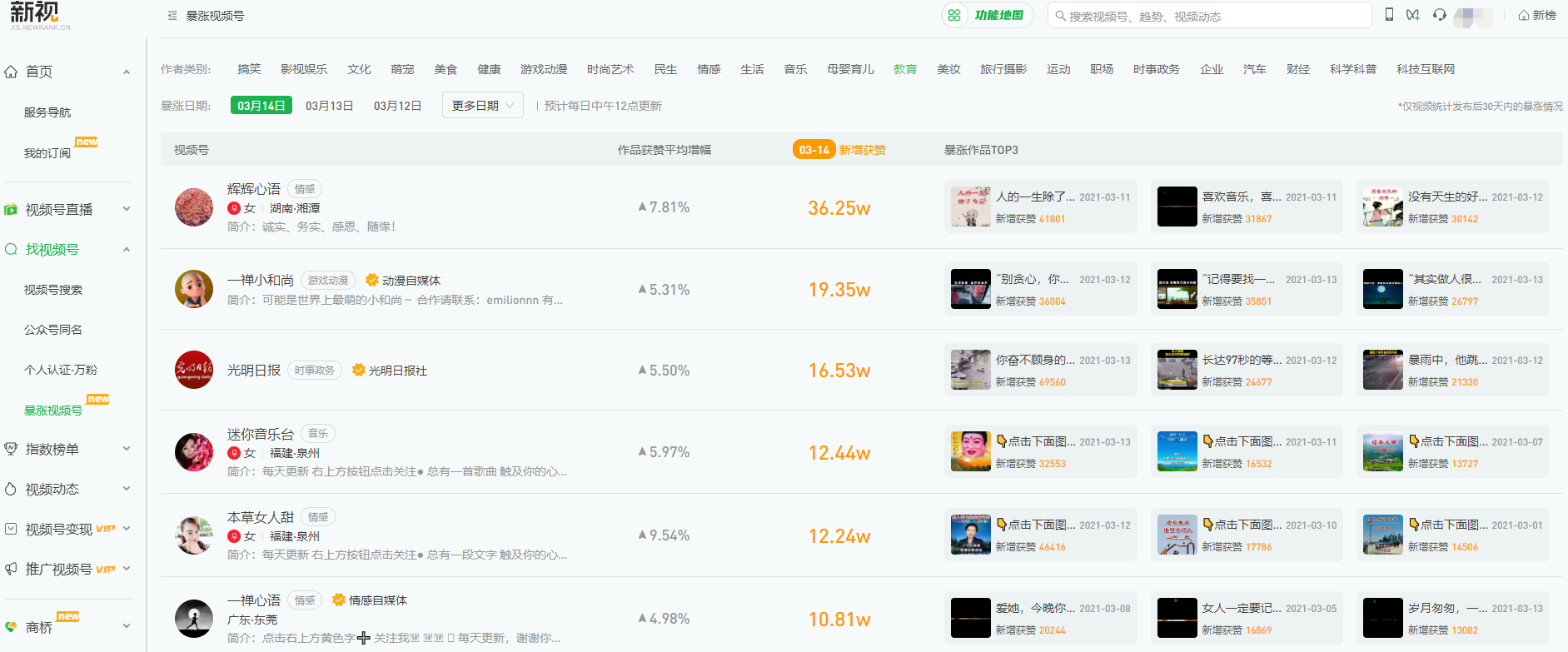Expand 视频动态 section chevron
1568x652 pixels.
[x=127, y=489]
